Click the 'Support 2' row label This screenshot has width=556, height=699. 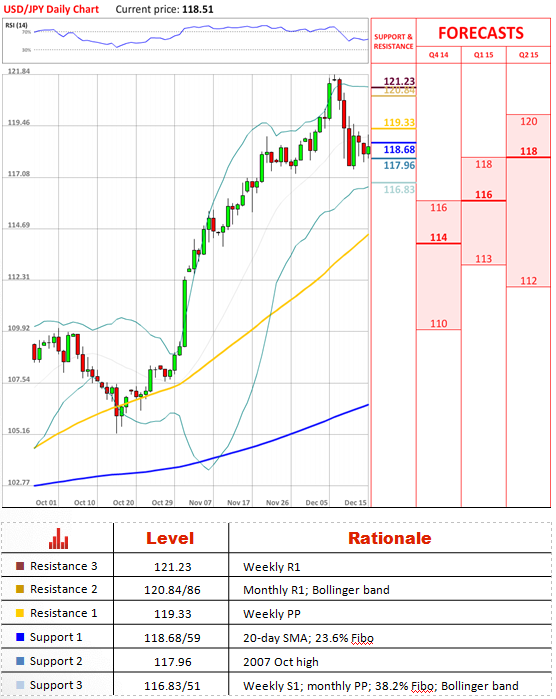[56, 662]
